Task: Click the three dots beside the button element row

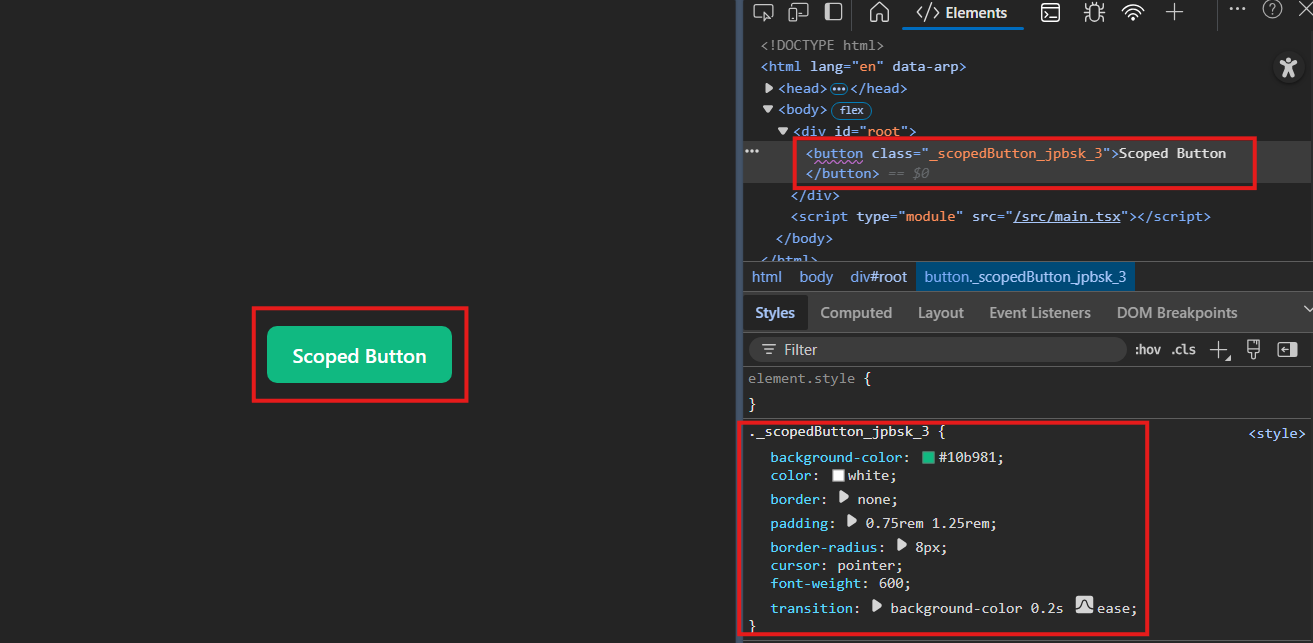Action: tap(752, 150)
